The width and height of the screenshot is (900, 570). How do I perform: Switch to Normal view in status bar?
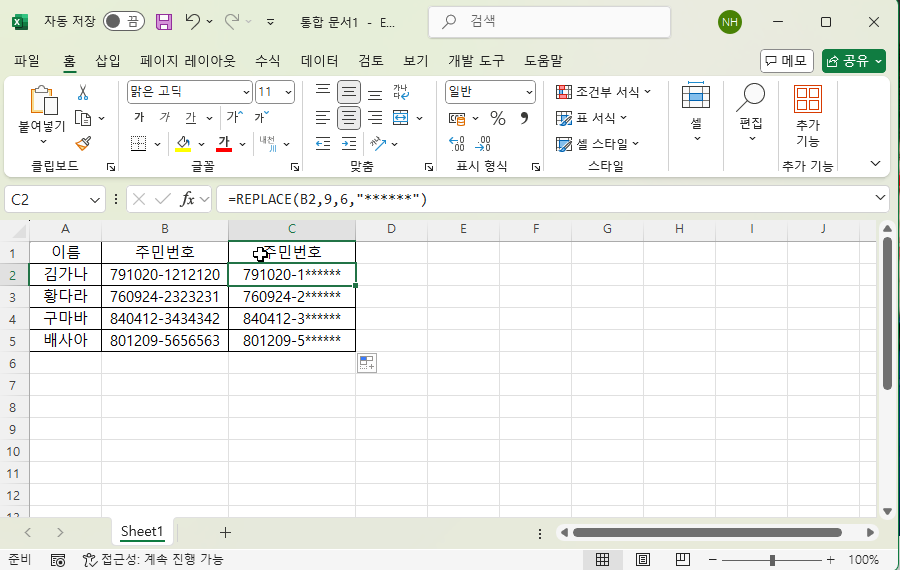[602, 560]
